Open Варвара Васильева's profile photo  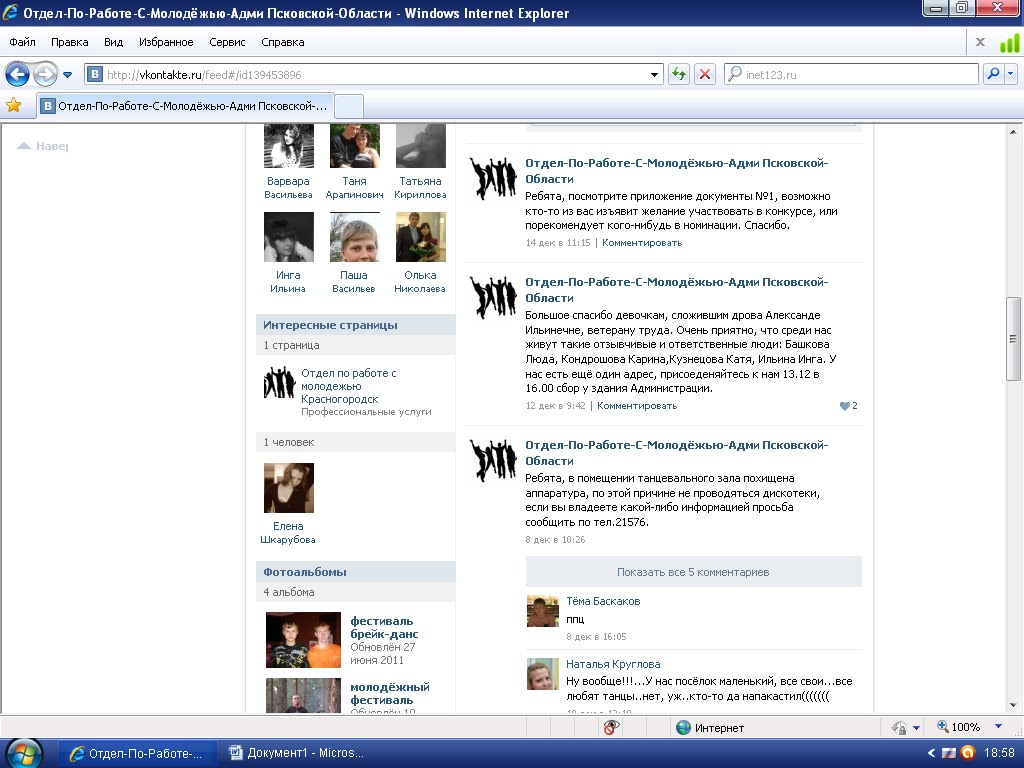pos(289,146)
